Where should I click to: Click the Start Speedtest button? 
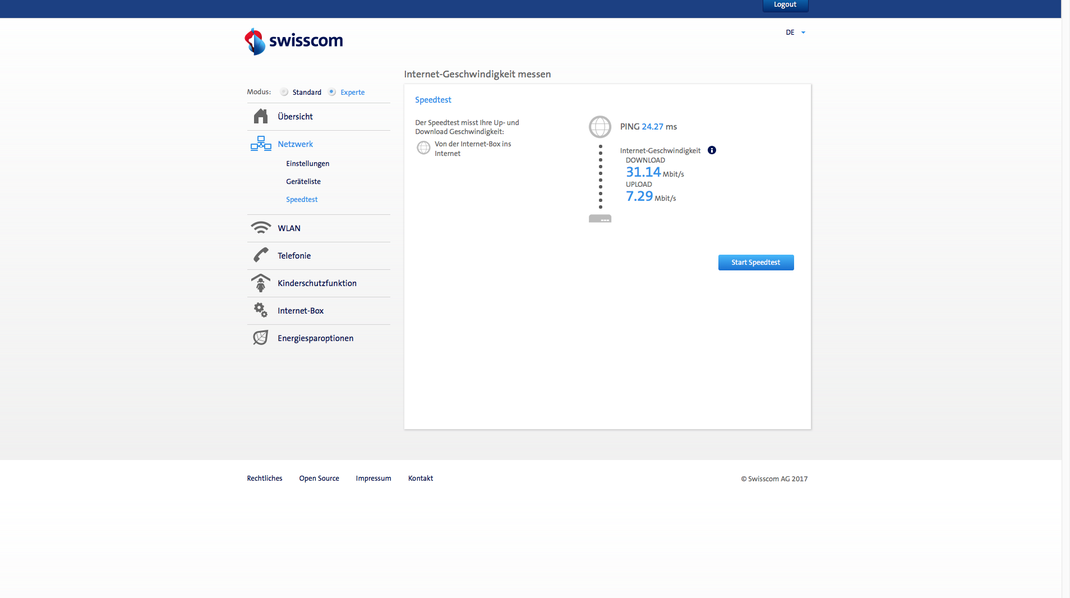pos(755,262)
